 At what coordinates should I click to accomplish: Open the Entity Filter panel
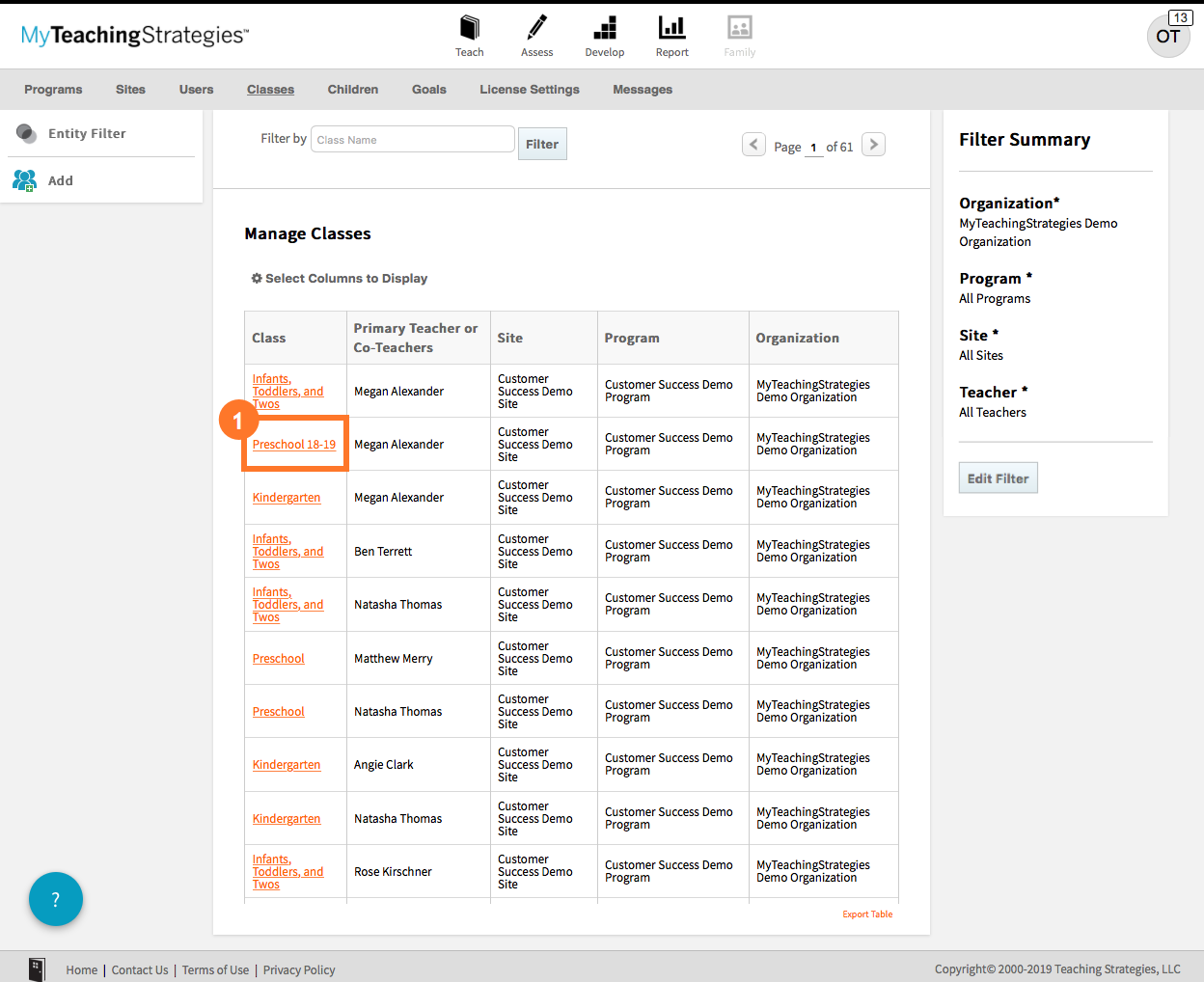click(x=87, y=133)
